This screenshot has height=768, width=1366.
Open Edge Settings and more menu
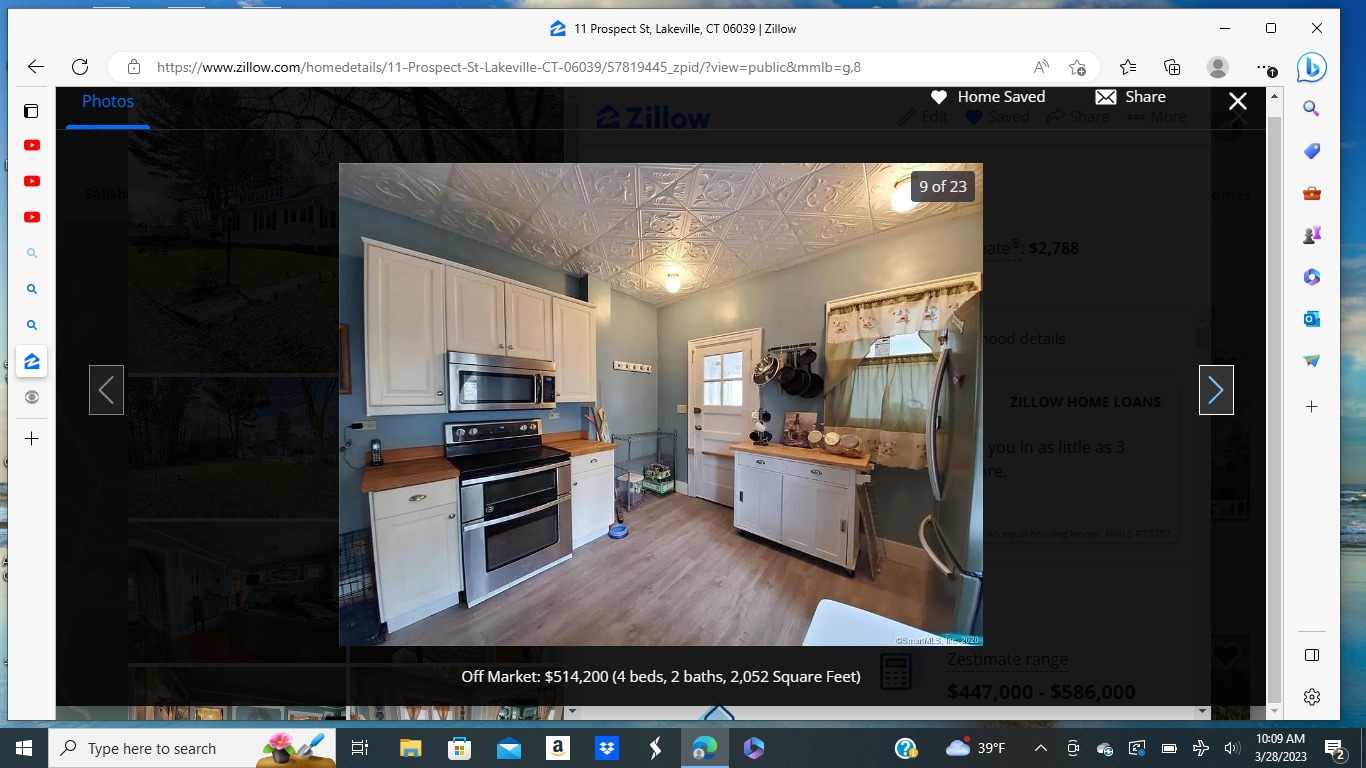(x=1265, y=67)
